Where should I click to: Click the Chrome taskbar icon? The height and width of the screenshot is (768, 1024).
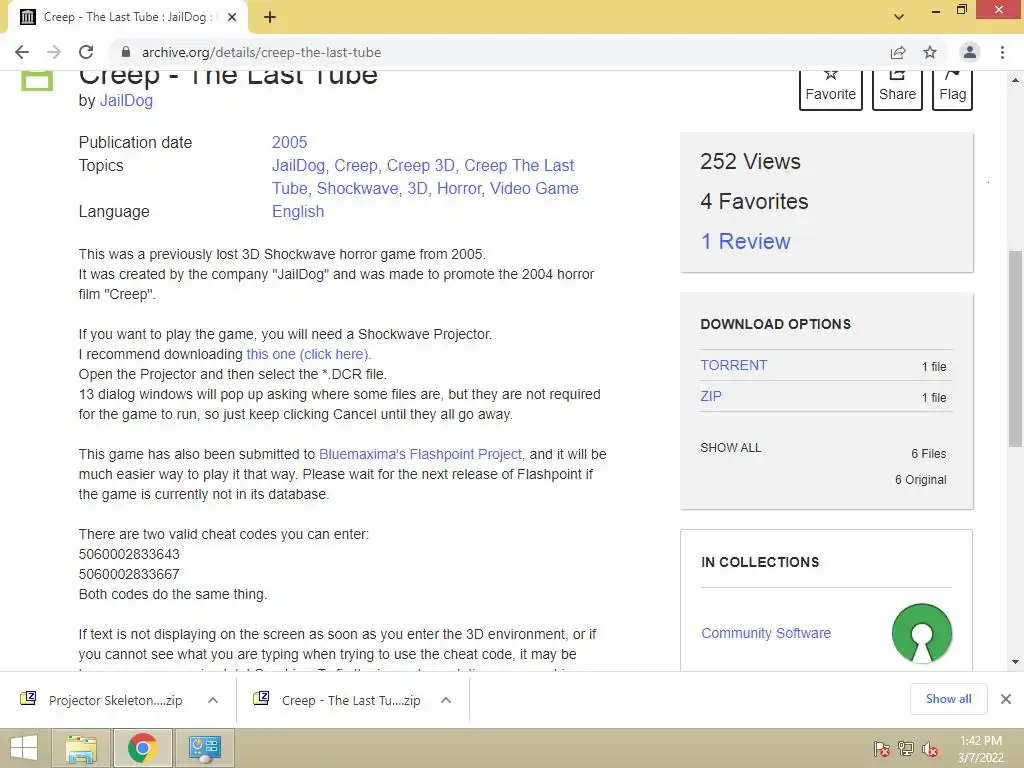tap(142, 748)
